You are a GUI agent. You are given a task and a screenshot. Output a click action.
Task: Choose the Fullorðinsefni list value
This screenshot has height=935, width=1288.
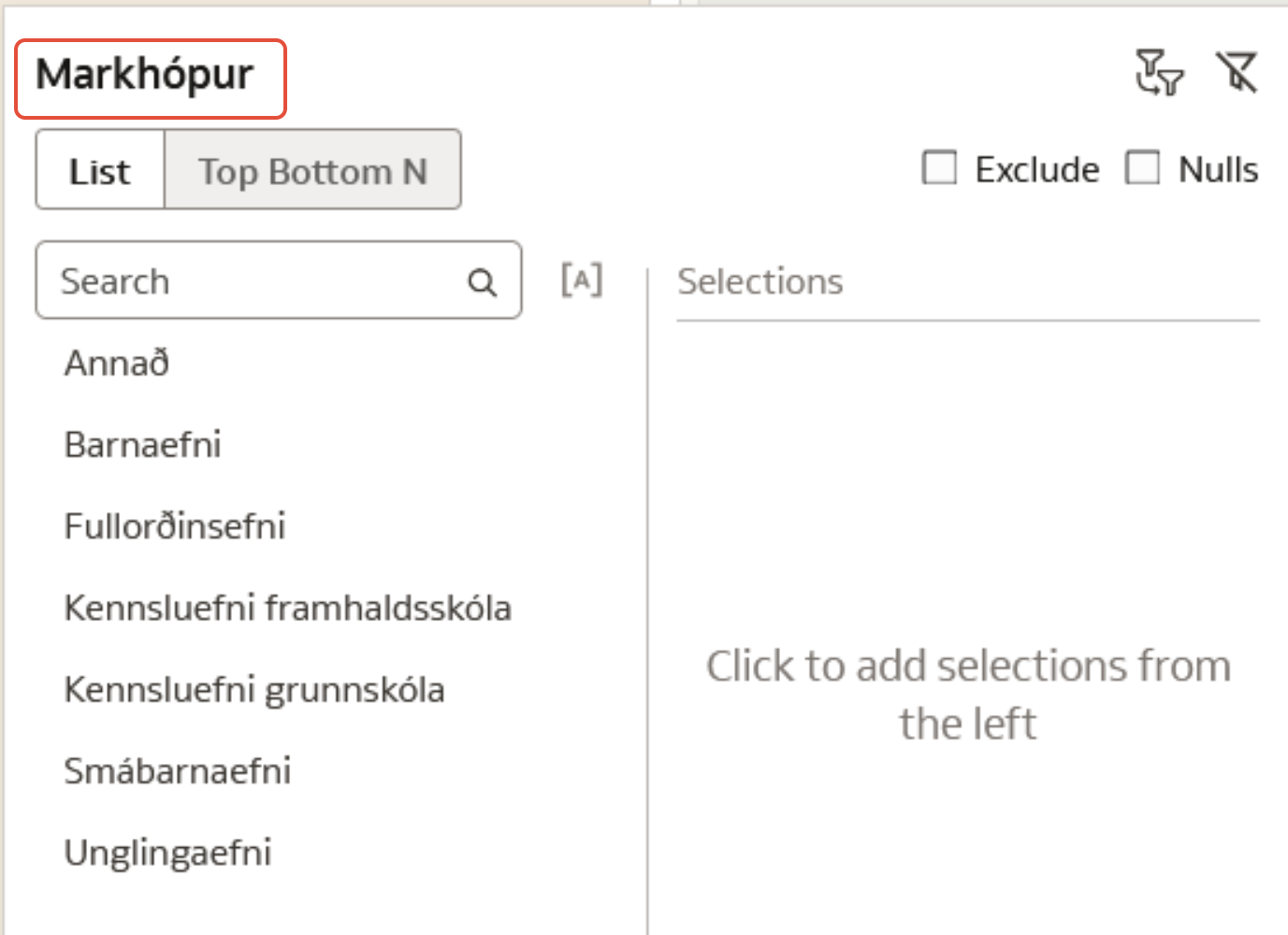point(175,525)
